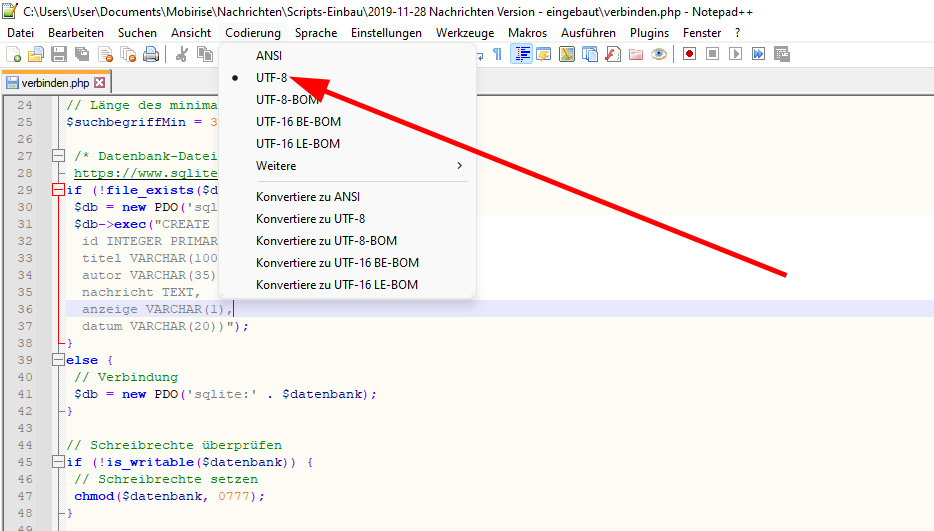This screenshot has width=934, height=531.
Task: Click Konvertiere zu UTF-8
Action: point(310,219)
